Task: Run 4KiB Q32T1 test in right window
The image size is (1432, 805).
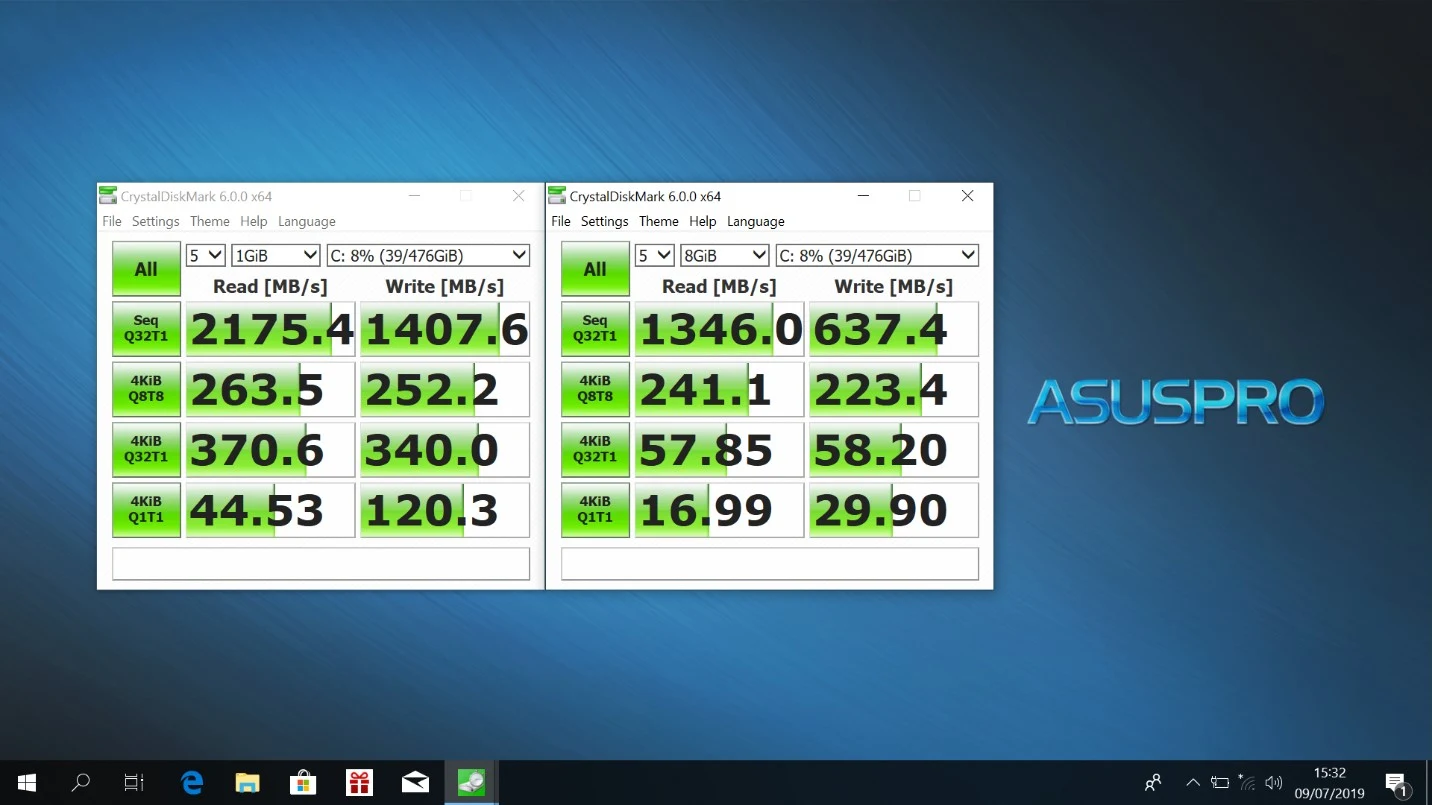Action: coord(595,449)
